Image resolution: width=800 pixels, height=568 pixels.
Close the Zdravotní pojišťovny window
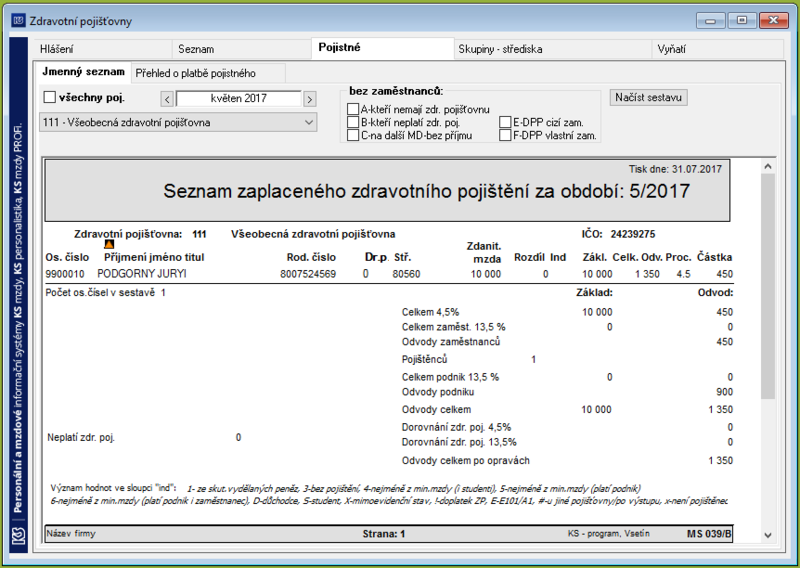coord(773,20)
